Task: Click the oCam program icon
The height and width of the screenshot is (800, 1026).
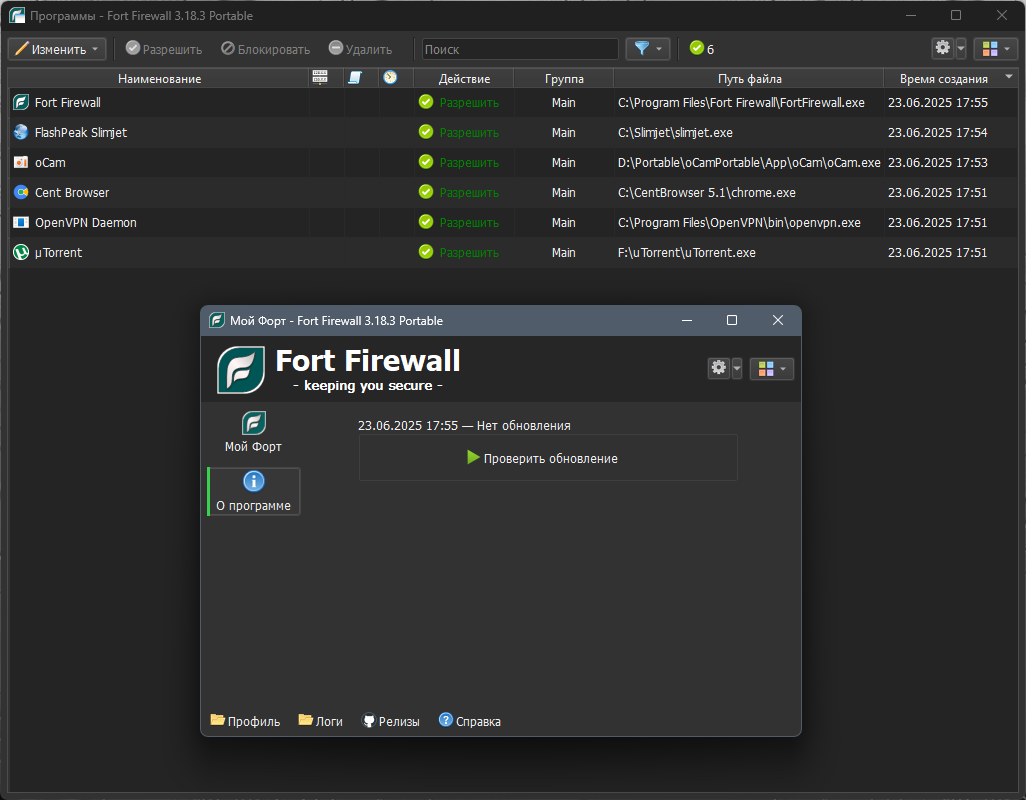Action: [x=21, y=162]
